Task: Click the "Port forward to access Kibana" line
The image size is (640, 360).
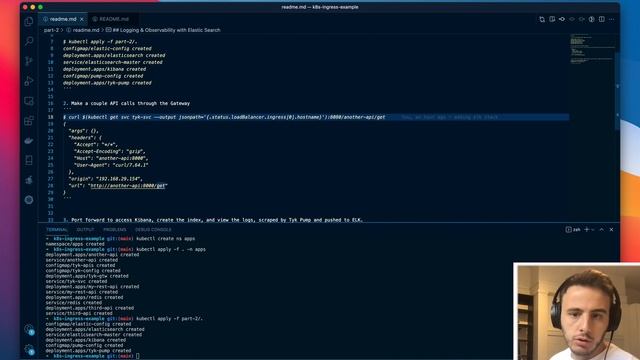Action: (x=213, y=220)
